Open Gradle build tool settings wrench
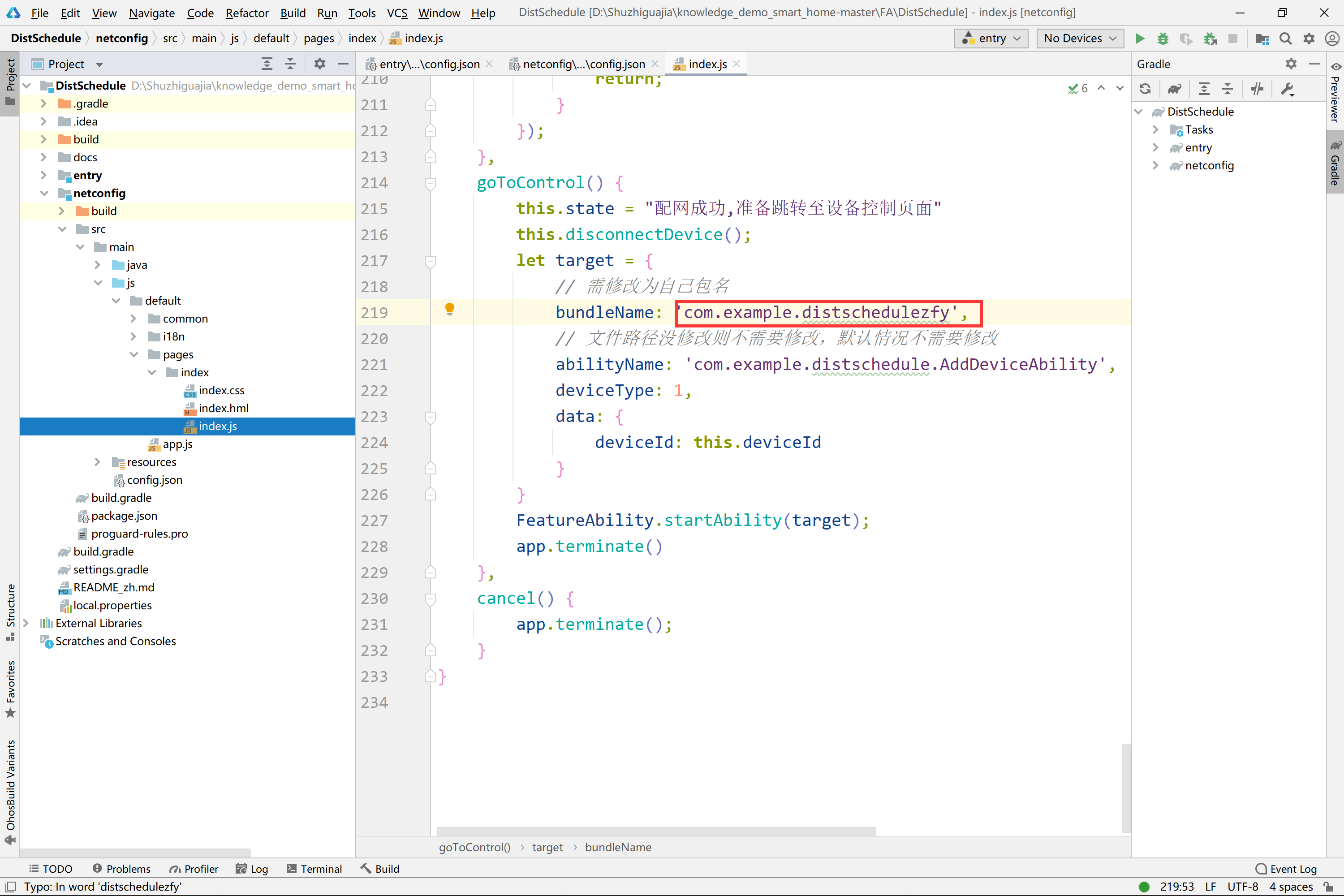Screen dimensions: 1344x896 [1288, 89]
